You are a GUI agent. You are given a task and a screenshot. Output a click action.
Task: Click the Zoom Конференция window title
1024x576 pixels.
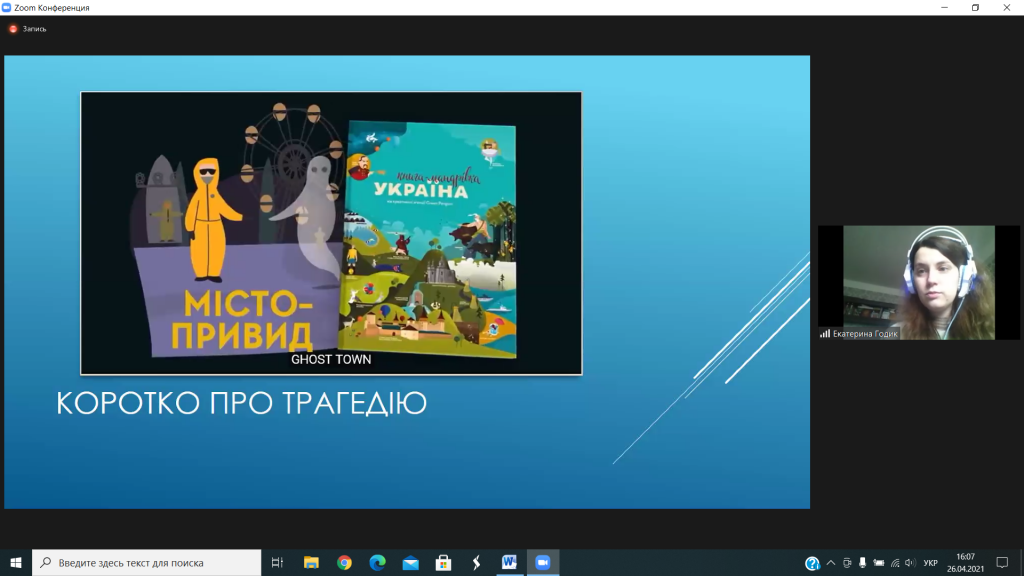click(52, 8)
